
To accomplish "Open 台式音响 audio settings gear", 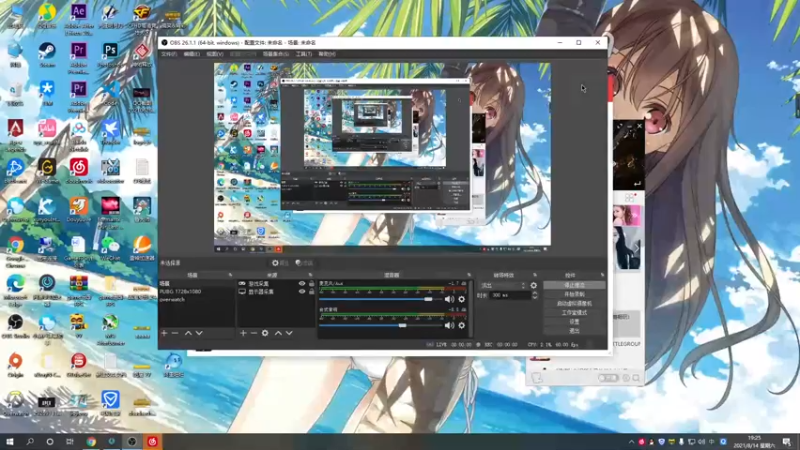I will 462,326.
